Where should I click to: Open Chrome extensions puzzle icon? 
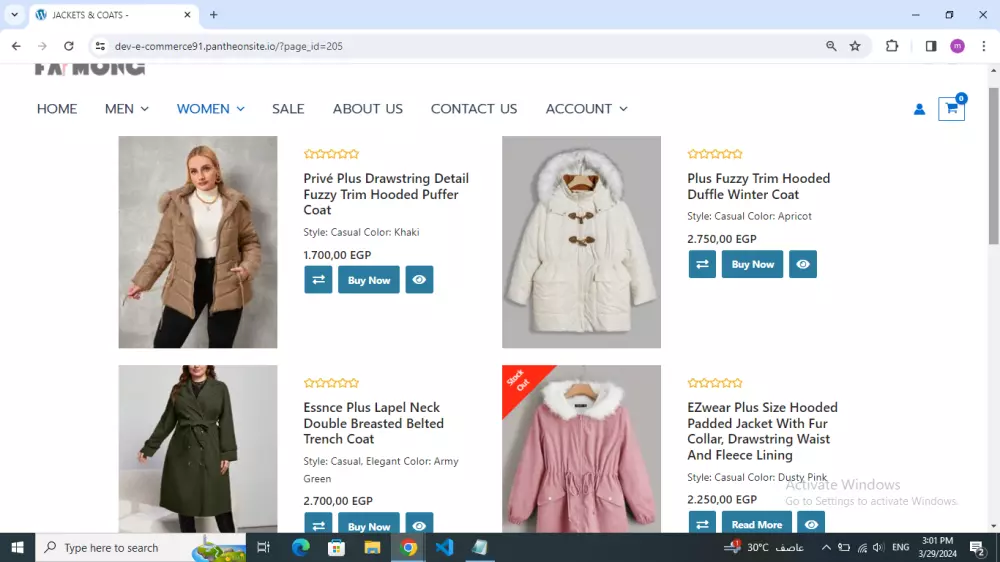tap(892, 46)
